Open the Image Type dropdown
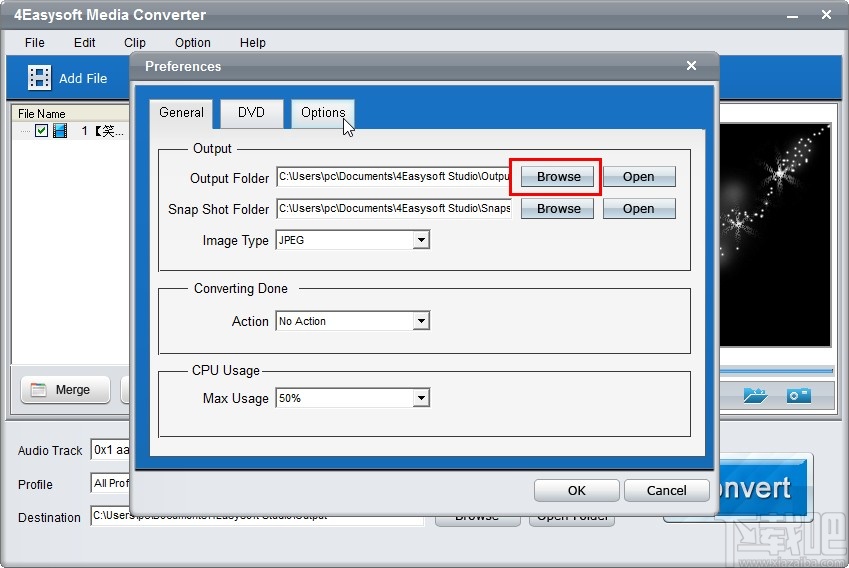The width and height of the screenshot is (849, 568). click(421, 240)
